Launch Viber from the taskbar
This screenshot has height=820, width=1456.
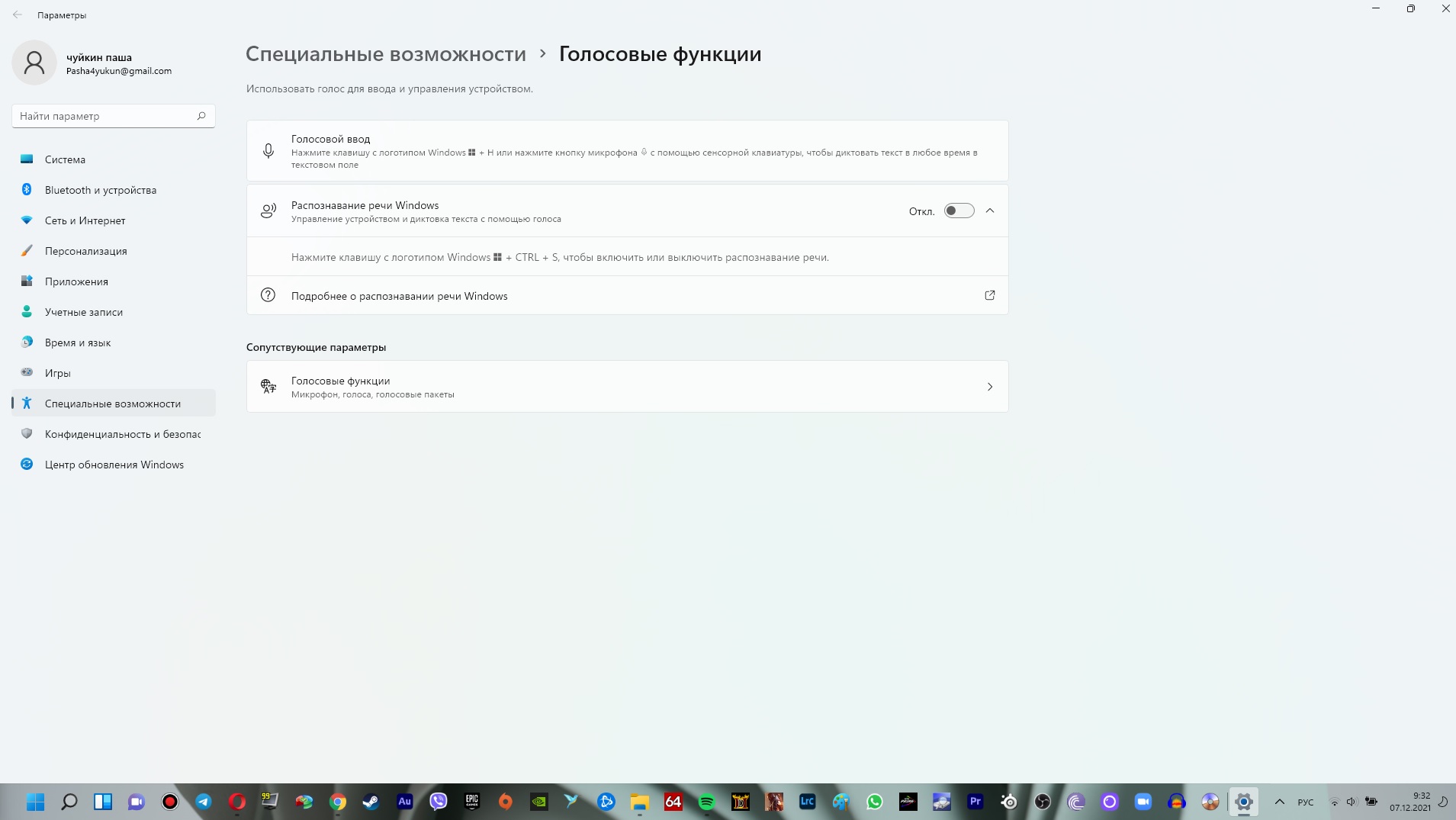437,802
